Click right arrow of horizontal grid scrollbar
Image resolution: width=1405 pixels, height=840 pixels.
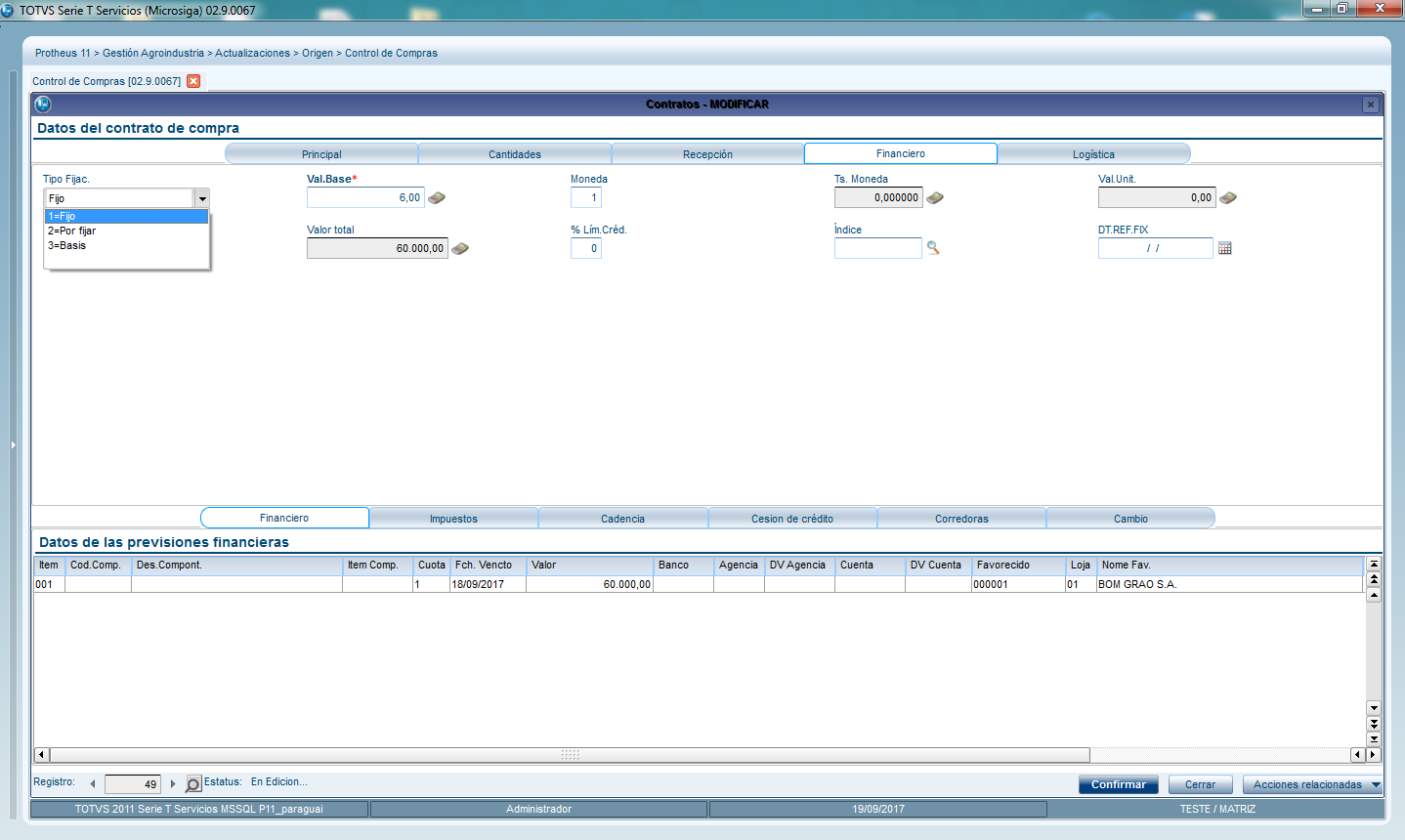1374,755
